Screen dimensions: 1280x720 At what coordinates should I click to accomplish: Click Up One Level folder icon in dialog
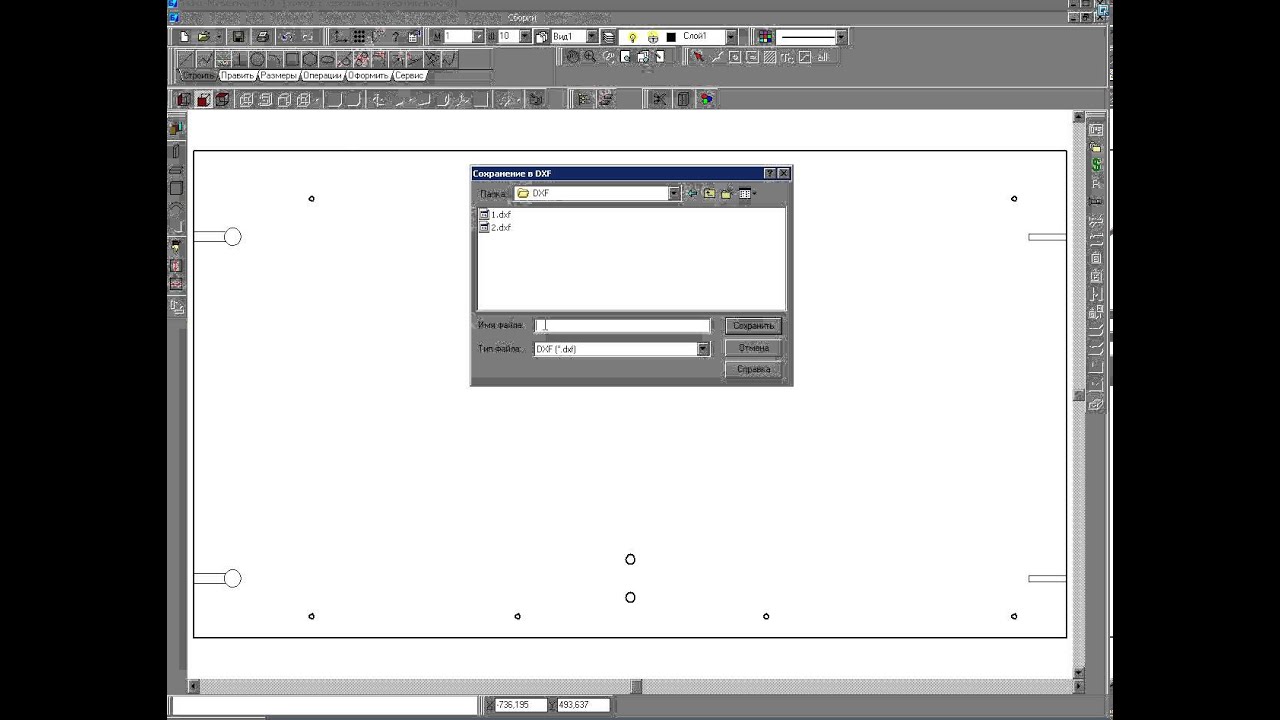pos(709,193)
